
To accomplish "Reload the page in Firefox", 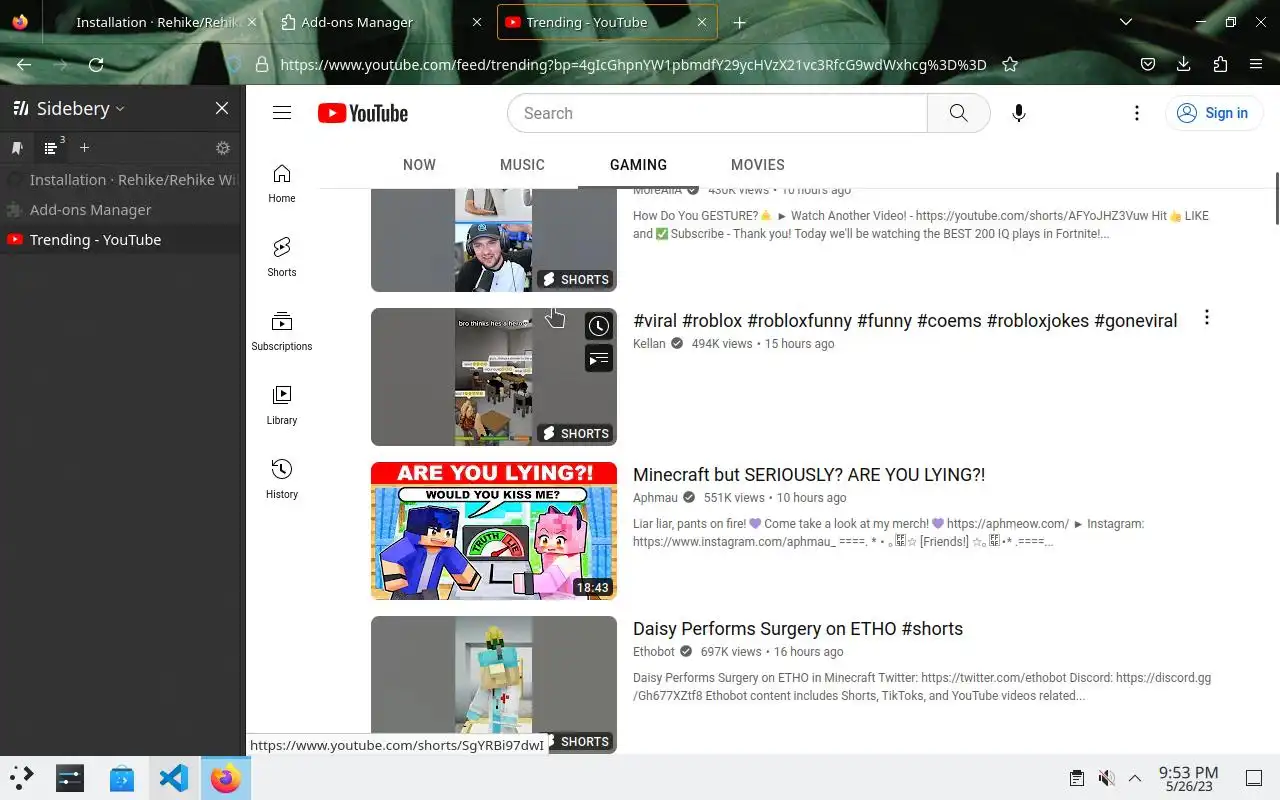I will tap(96, 64).
